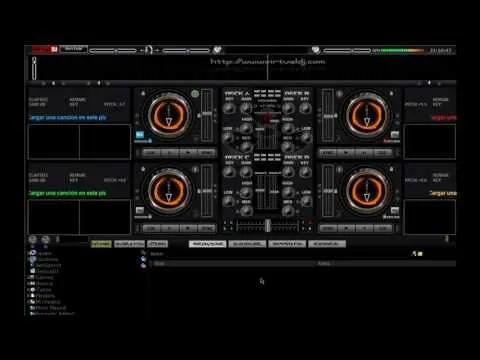Click the green 'Cargar una canción' text on Deck C
This screenshot has width=480, height=360.
point(68,193)
